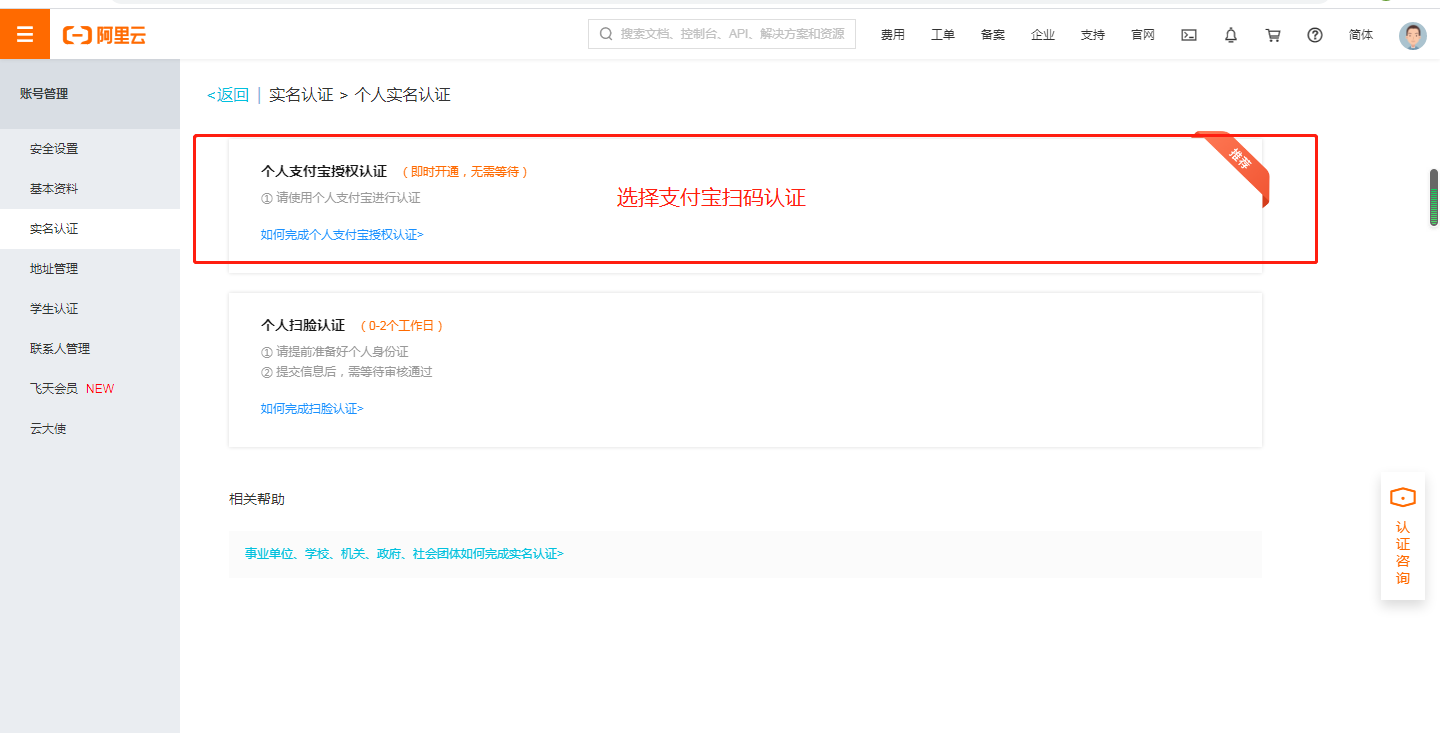Select 安全设置 in the sidebar
This screenshot has width=1440, height=733.
90,149
